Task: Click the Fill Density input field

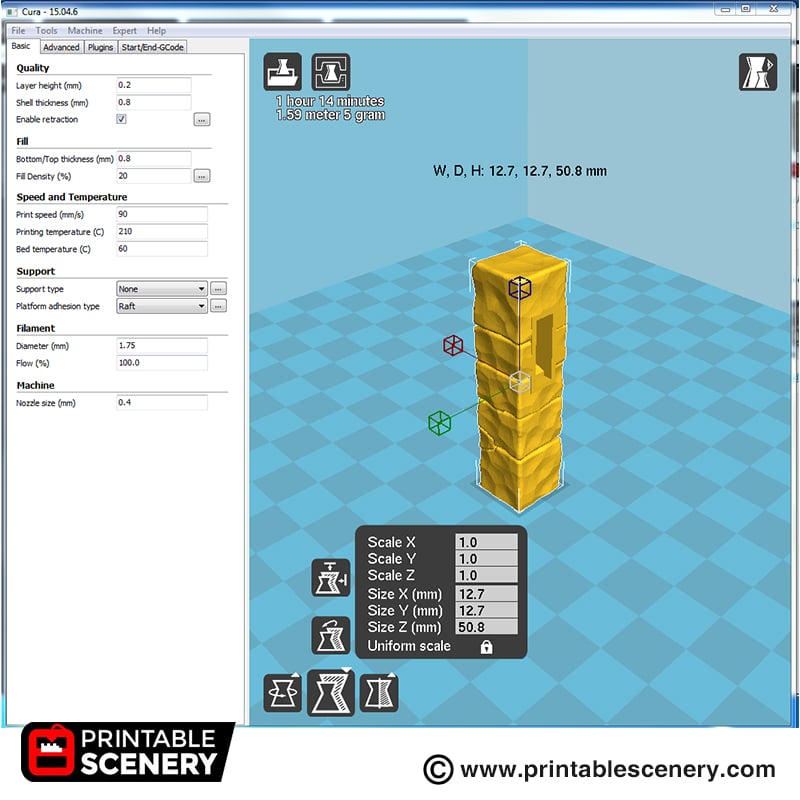Action: point(154,176)
